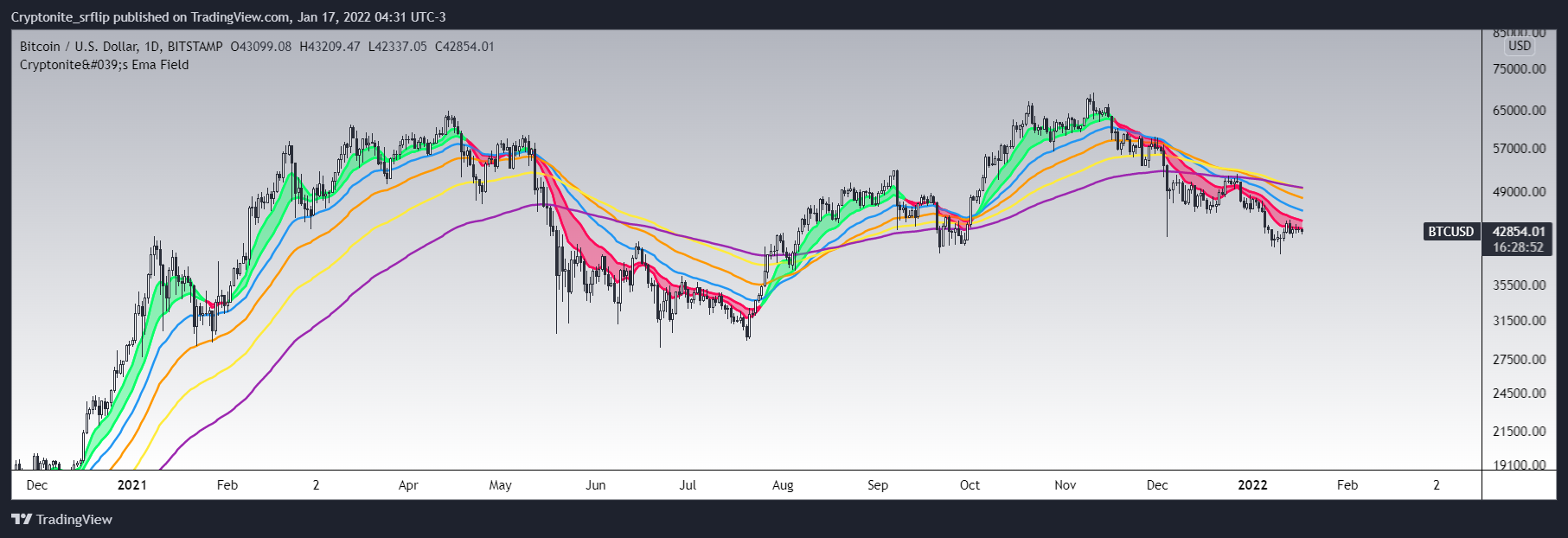
Task: Click the 27500.00 price axis label
Action: [1520, 359]
